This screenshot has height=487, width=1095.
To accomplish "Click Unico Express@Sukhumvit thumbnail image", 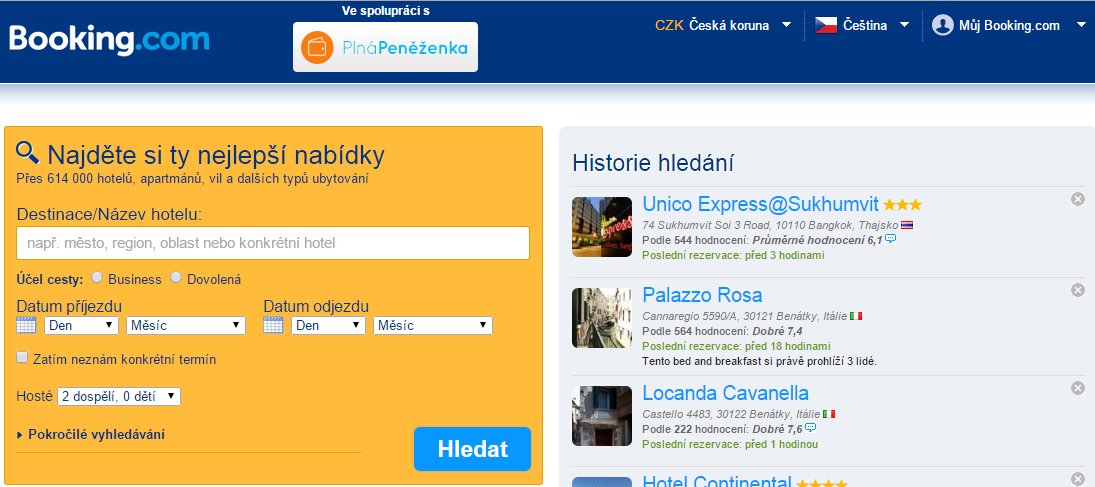I will 602,227.
